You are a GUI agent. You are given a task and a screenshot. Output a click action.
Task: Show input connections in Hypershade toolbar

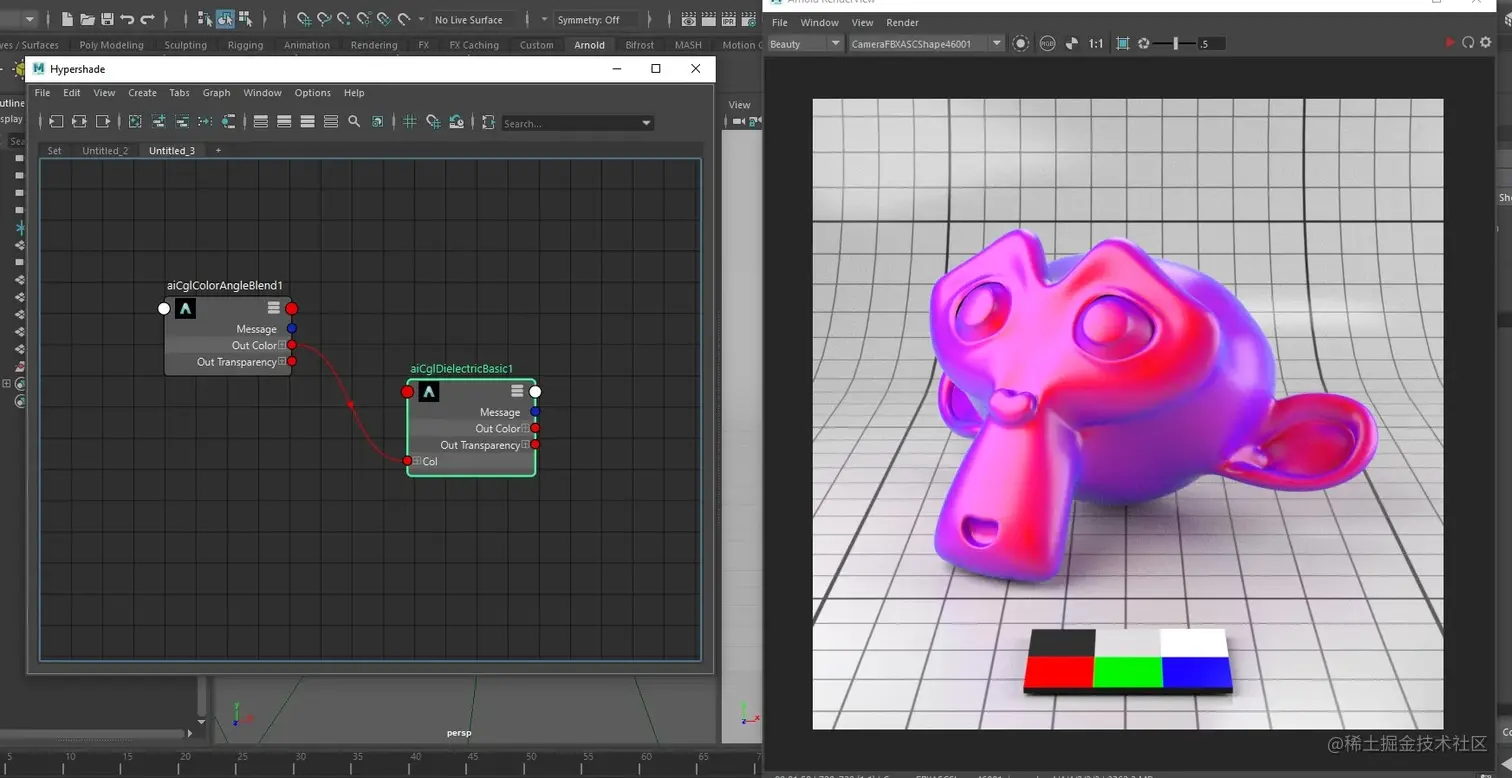56,122
